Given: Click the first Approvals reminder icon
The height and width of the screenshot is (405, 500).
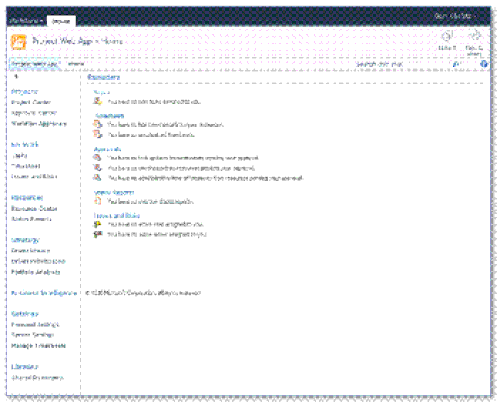Looking at the screenshot, I should point(97,158).
